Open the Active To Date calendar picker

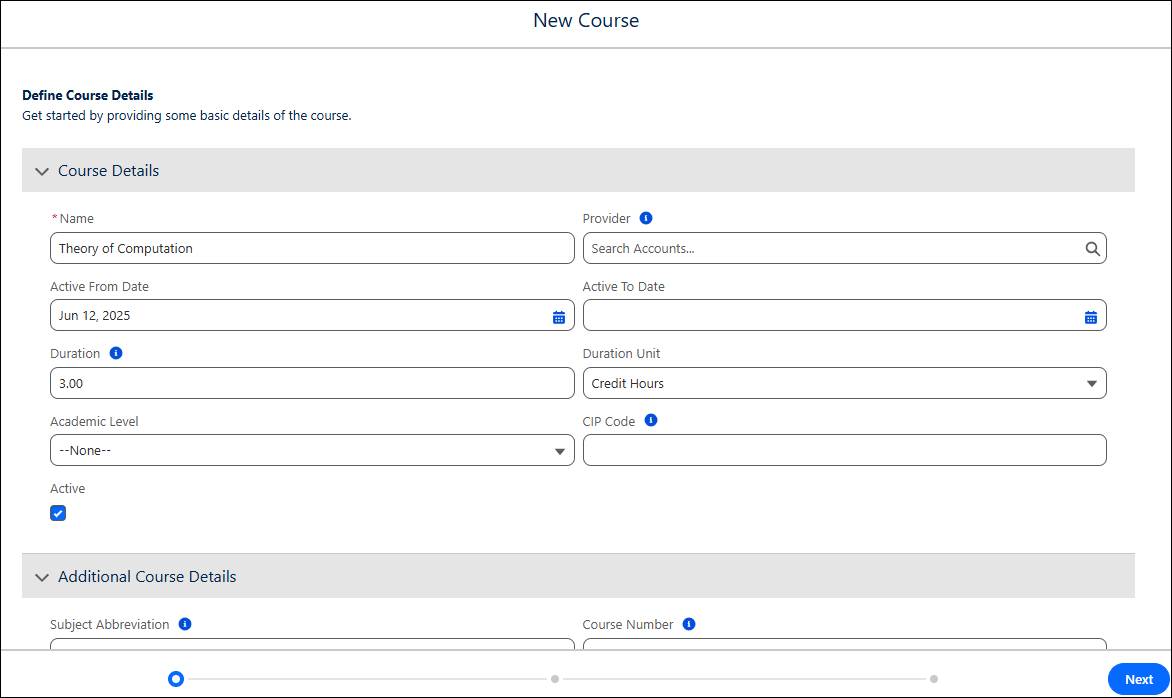[x=1091, y=315]
